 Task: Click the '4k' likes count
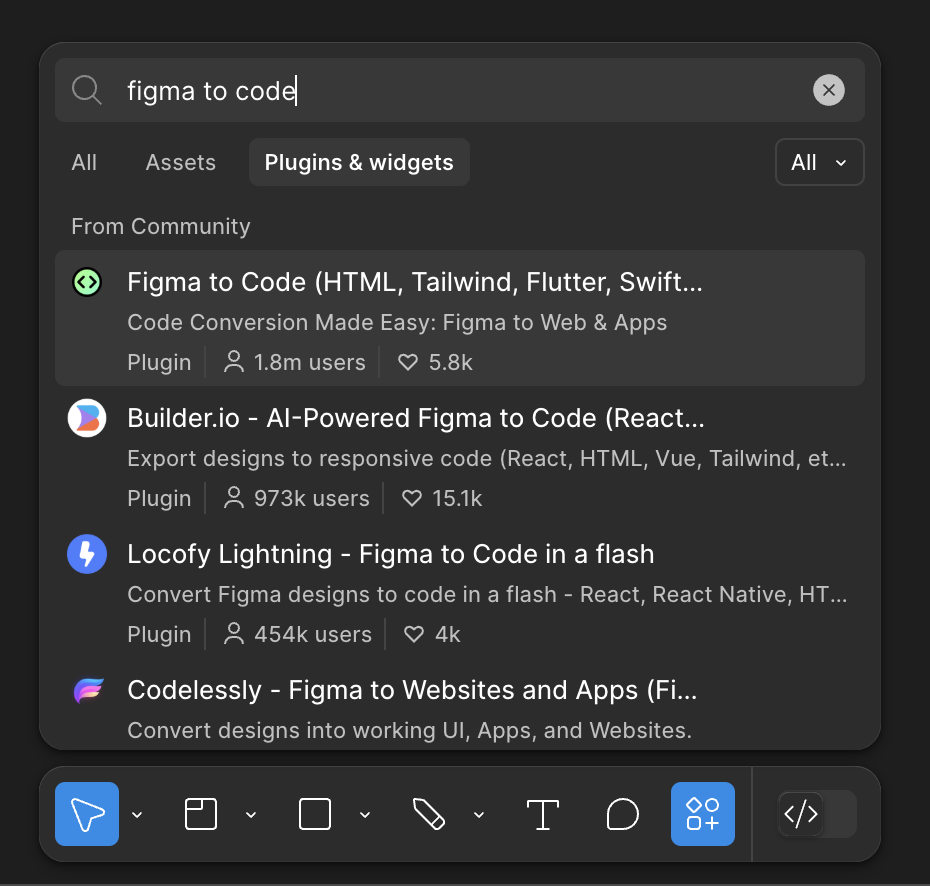(447, 635)
